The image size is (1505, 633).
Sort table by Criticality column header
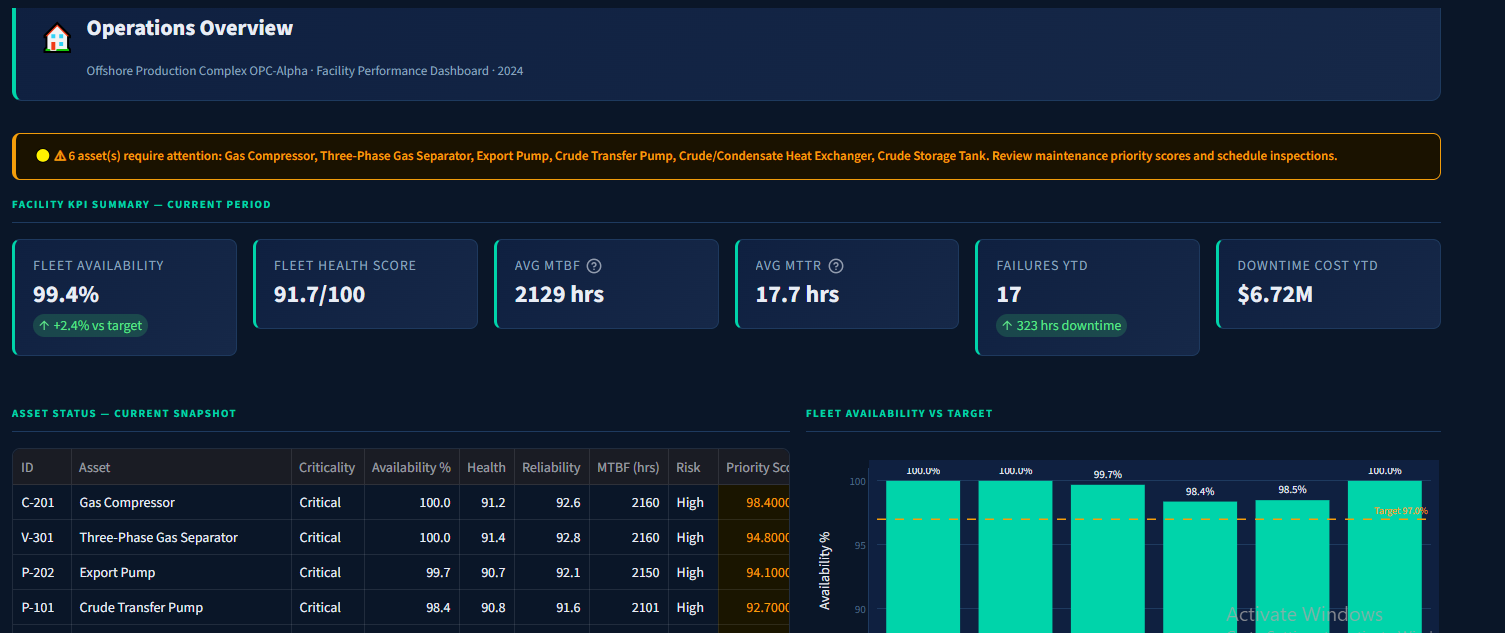pos(327,467)
